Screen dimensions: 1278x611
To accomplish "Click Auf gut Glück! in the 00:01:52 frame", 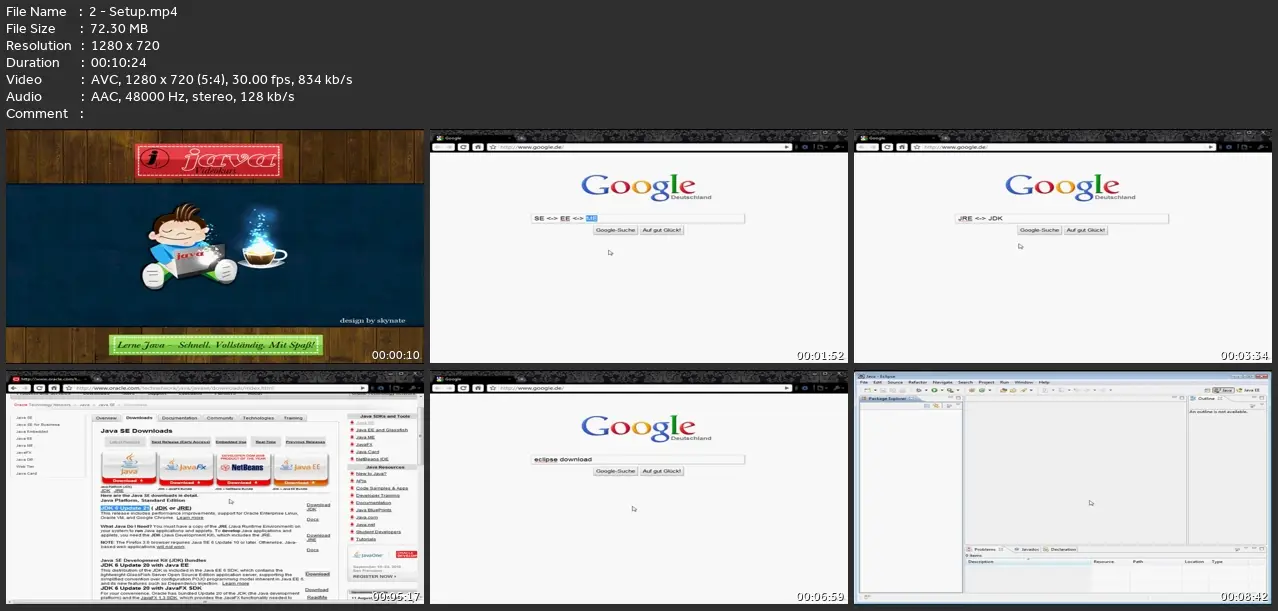I will pyautogui.click(x=662, y=230).
